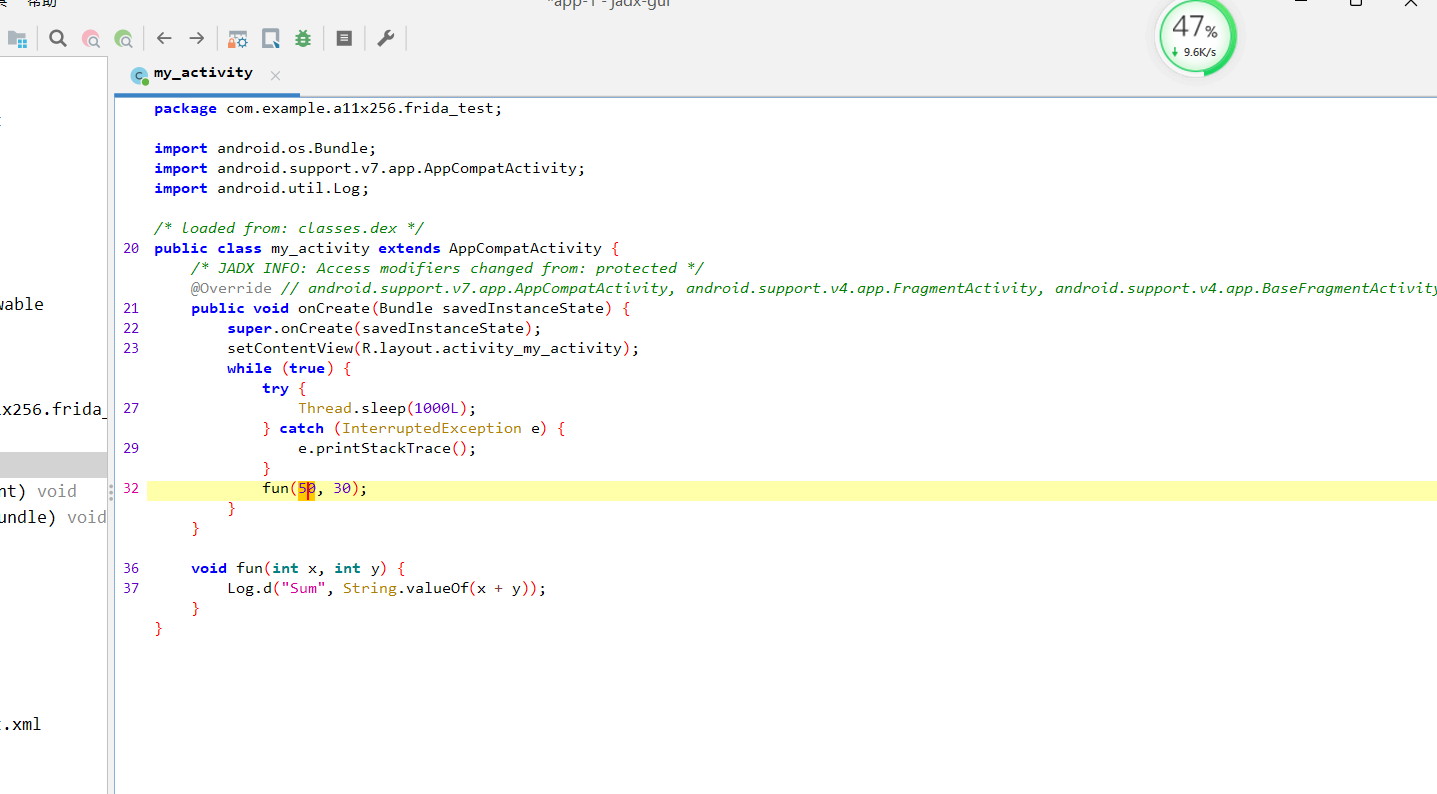Select tree item ending 'undle) void'

(x=53, y=517)
